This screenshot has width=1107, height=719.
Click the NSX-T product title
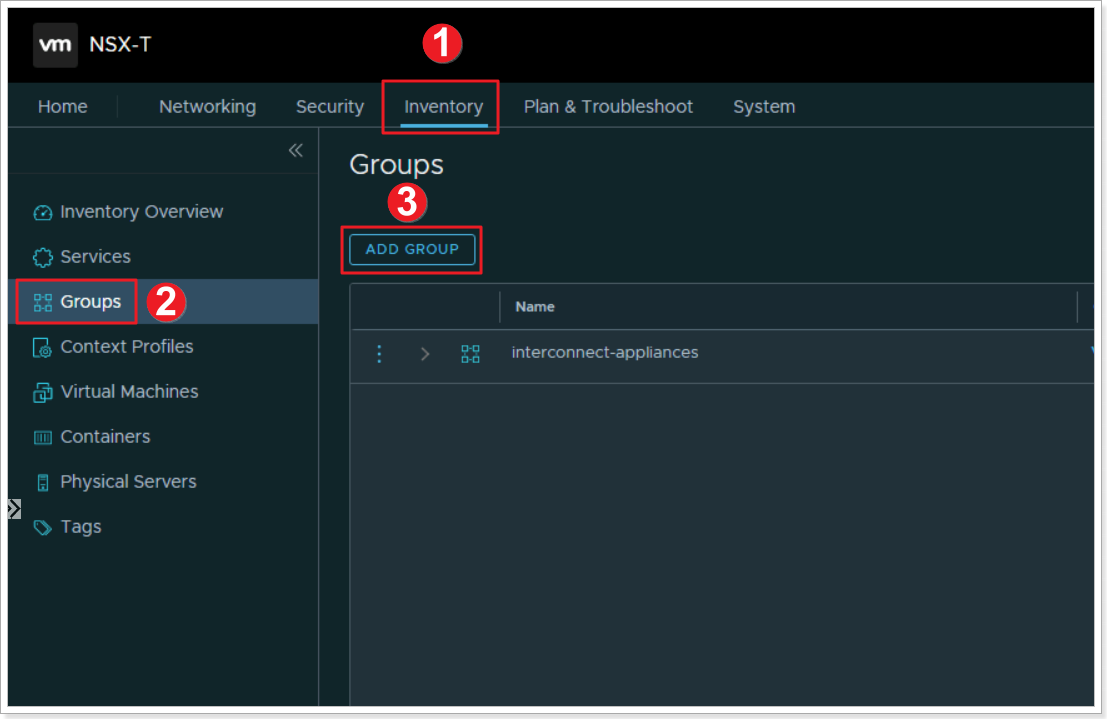(x=120, y=44)
